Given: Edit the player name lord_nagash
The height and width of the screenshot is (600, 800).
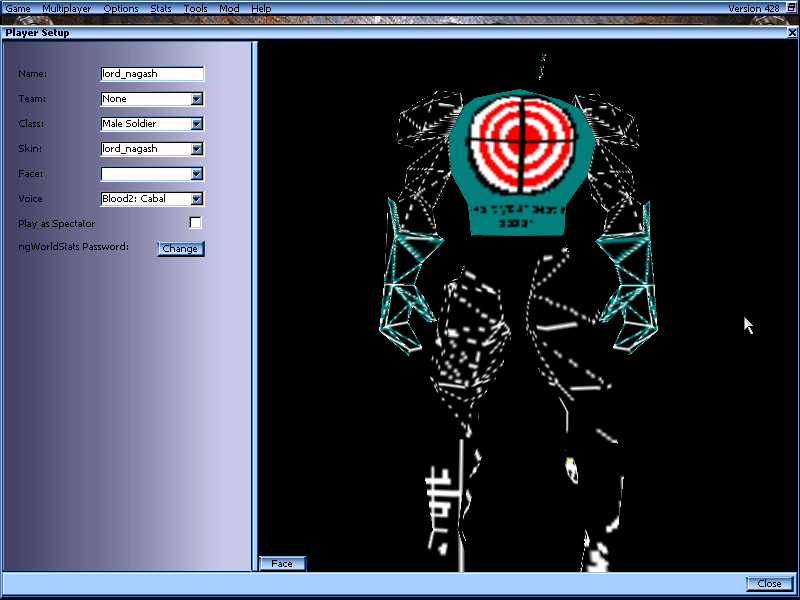Looking at the screenshot, I should [x=150, y=73].
